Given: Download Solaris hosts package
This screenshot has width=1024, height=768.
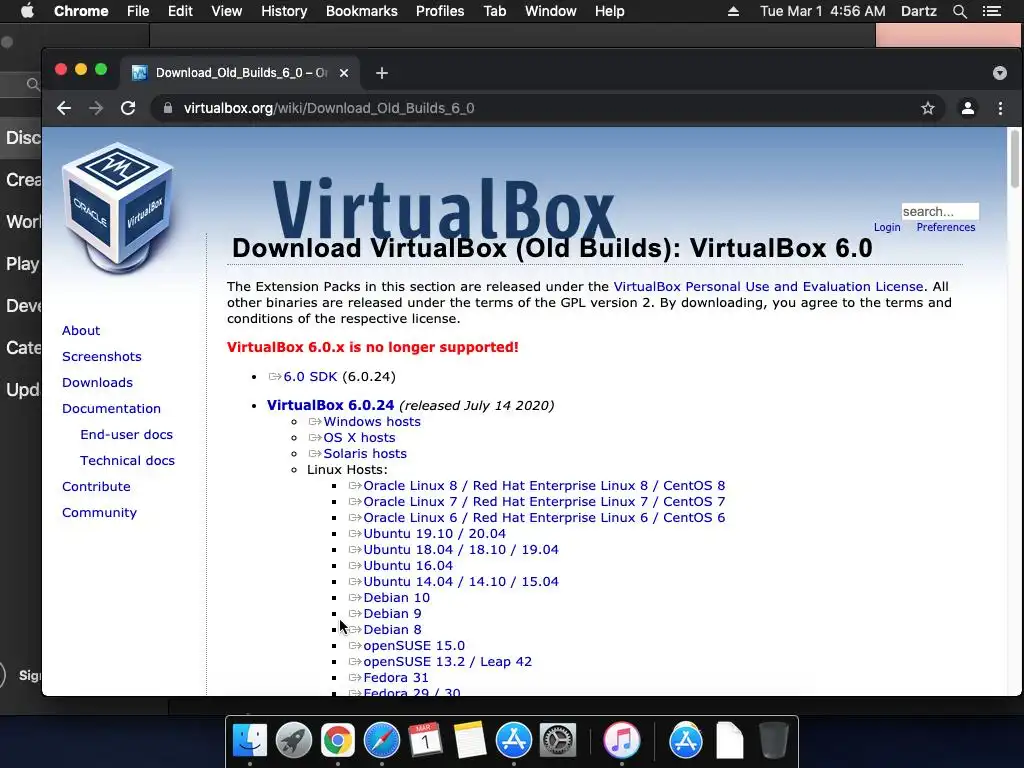Looking at the screenshot, I should (x=365, y=454).
